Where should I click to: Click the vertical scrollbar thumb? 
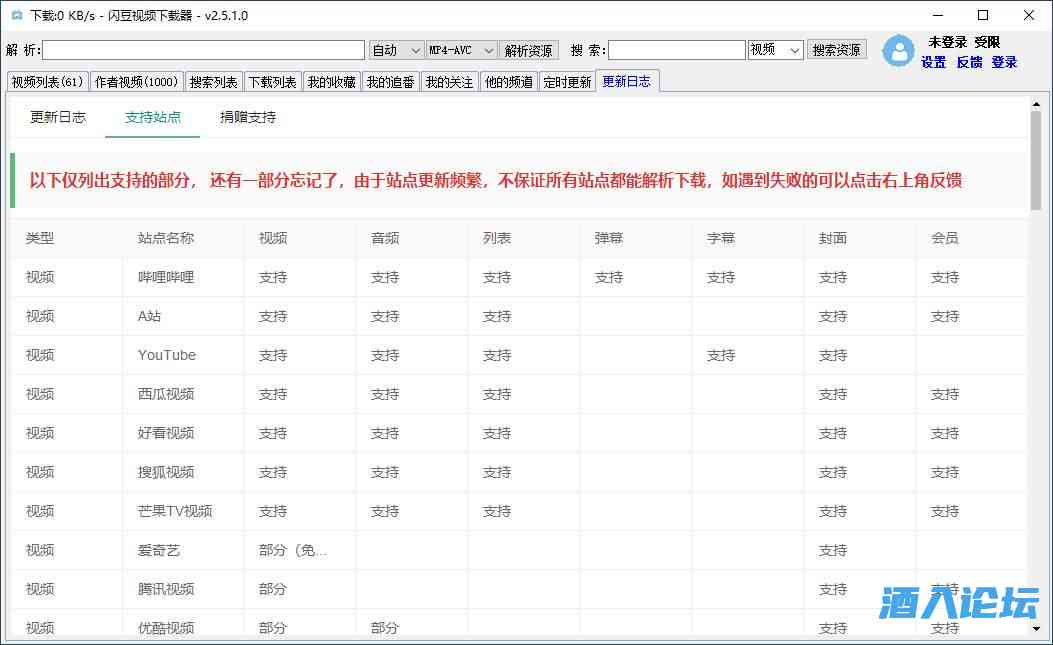pyautogui.click(x=1036, y=161)
